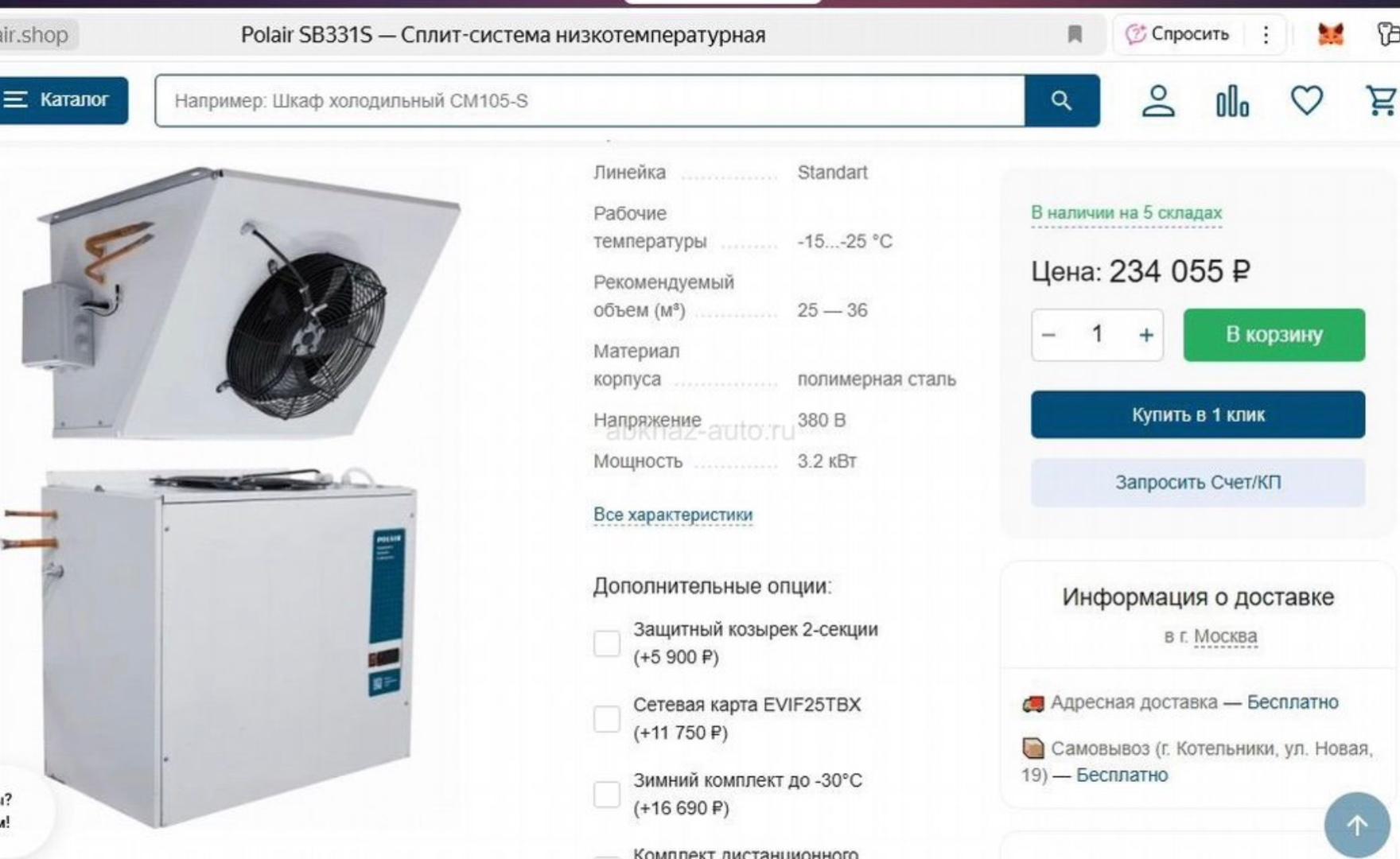Open the MetaMask fox extension
Screen dimensions: 1400x859
(x=1331, y=34)
